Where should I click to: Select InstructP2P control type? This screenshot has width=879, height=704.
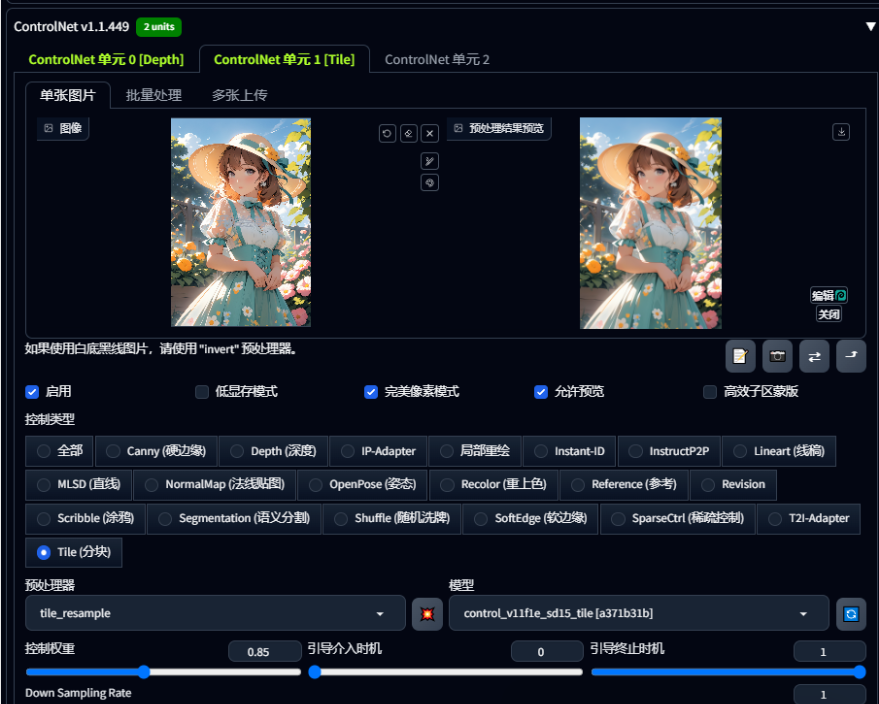coord(669,451)
